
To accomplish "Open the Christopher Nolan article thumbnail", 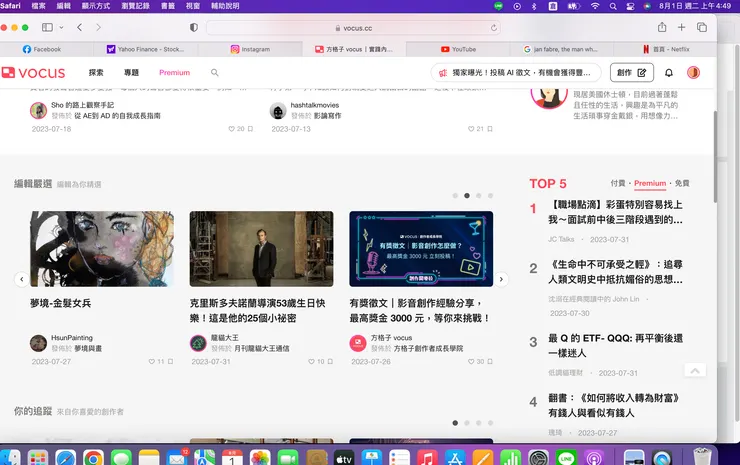I will coord(261,249).
